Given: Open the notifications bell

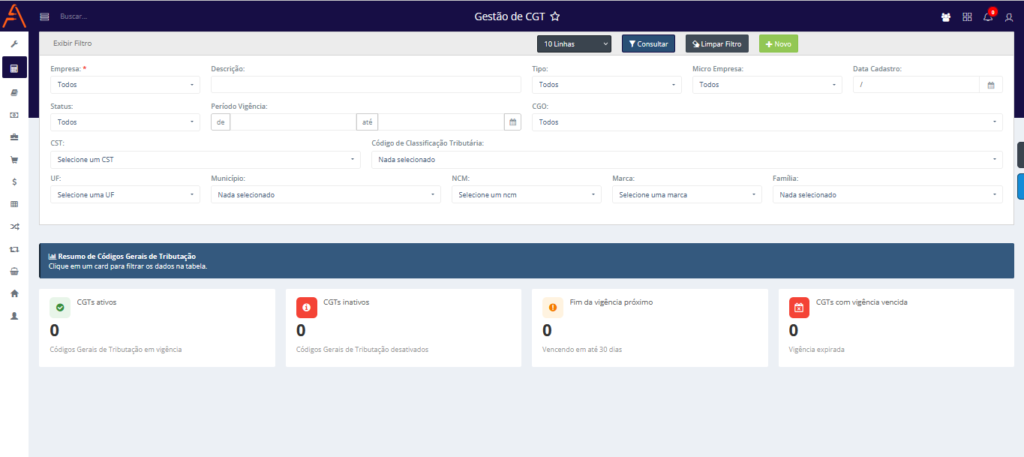Looking at the screenshot, I should pos(988,17).
